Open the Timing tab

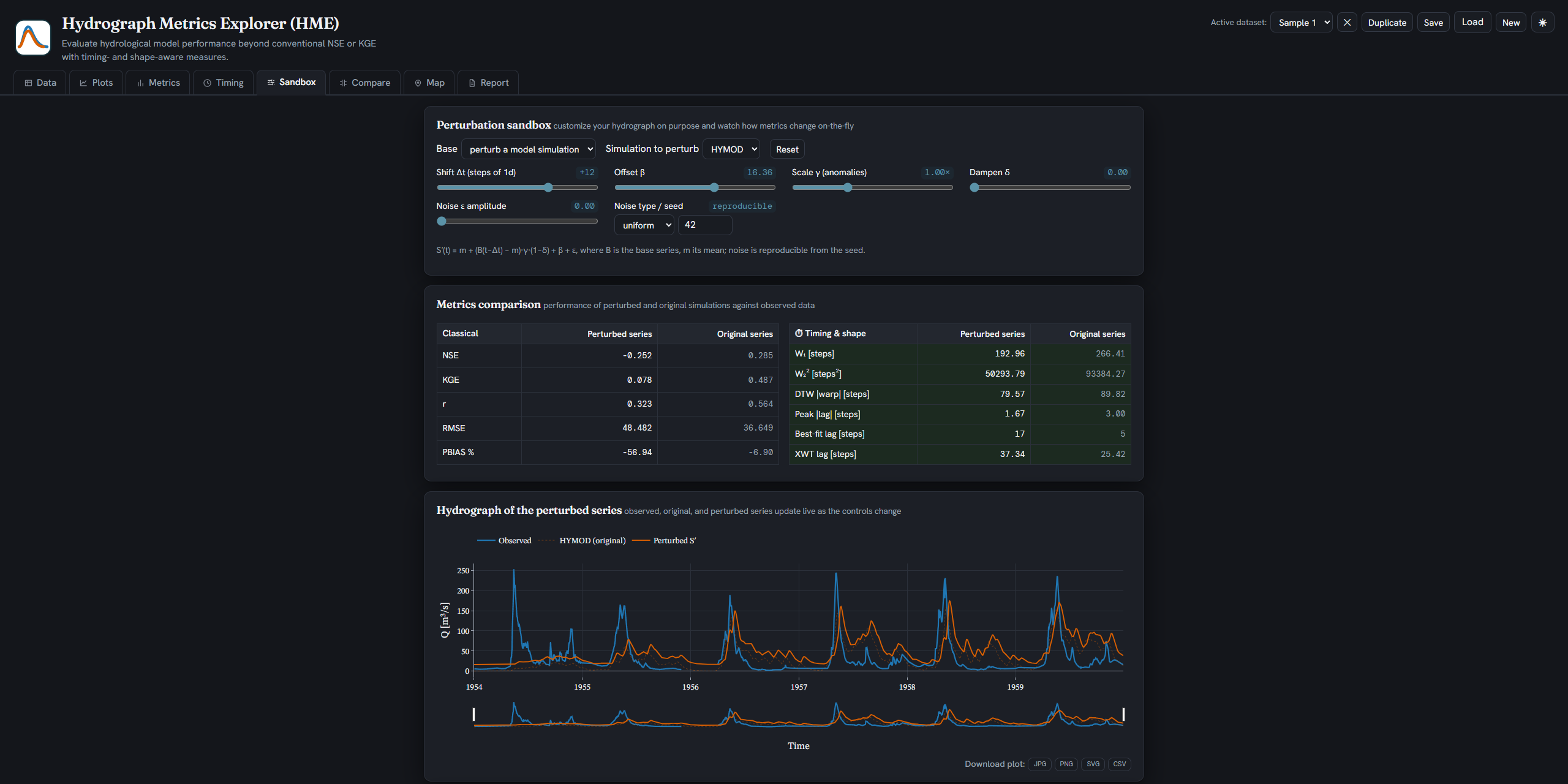pyautogui.click(x=223, y=83)
